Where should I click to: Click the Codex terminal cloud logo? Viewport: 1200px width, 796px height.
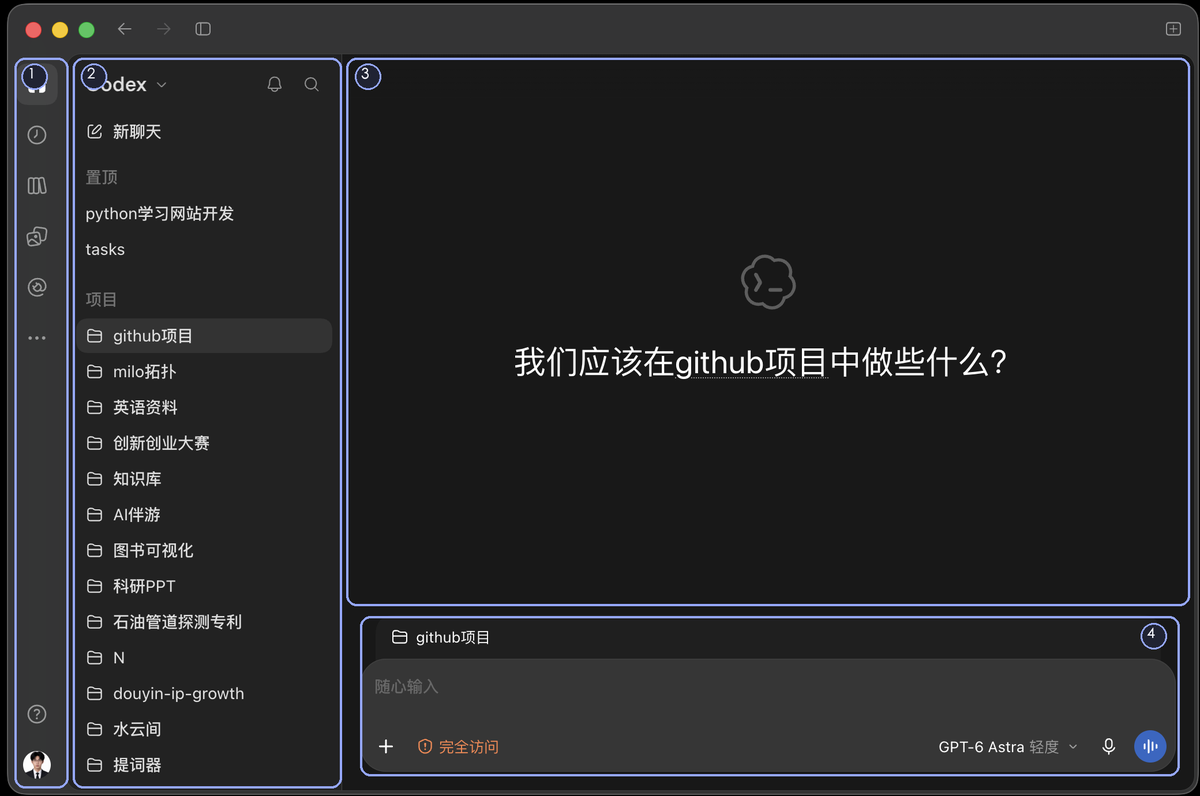pos(768,282)
